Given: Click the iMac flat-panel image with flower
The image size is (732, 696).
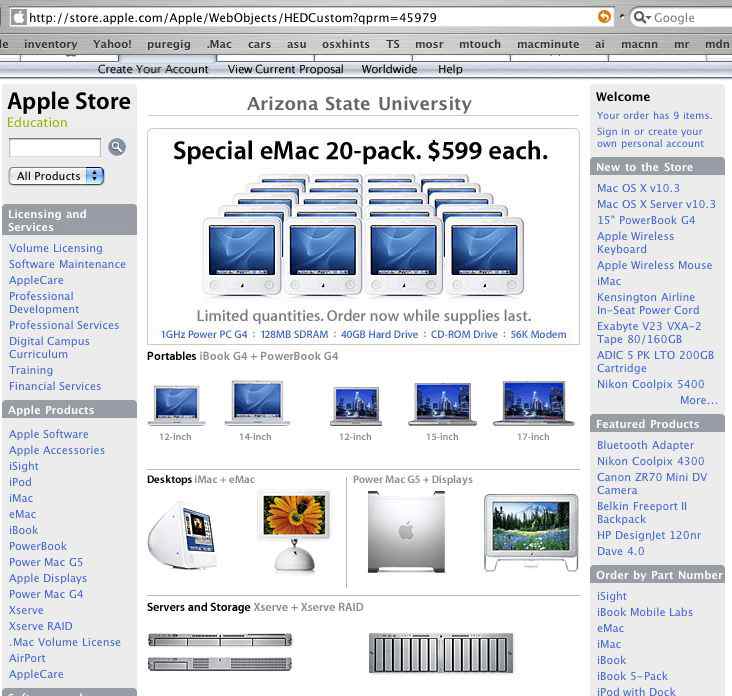Looking at the screenshot, I should 295,532.
